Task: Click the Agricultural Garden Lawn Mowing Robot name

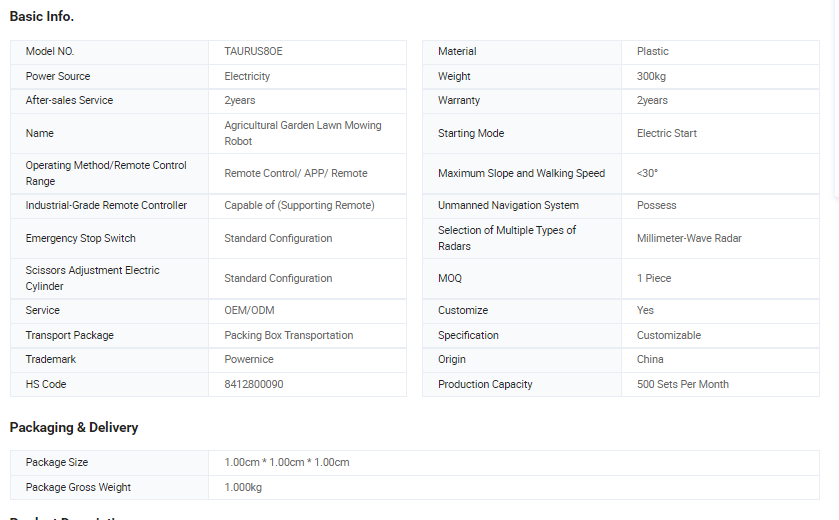Action: pos(303,133)
